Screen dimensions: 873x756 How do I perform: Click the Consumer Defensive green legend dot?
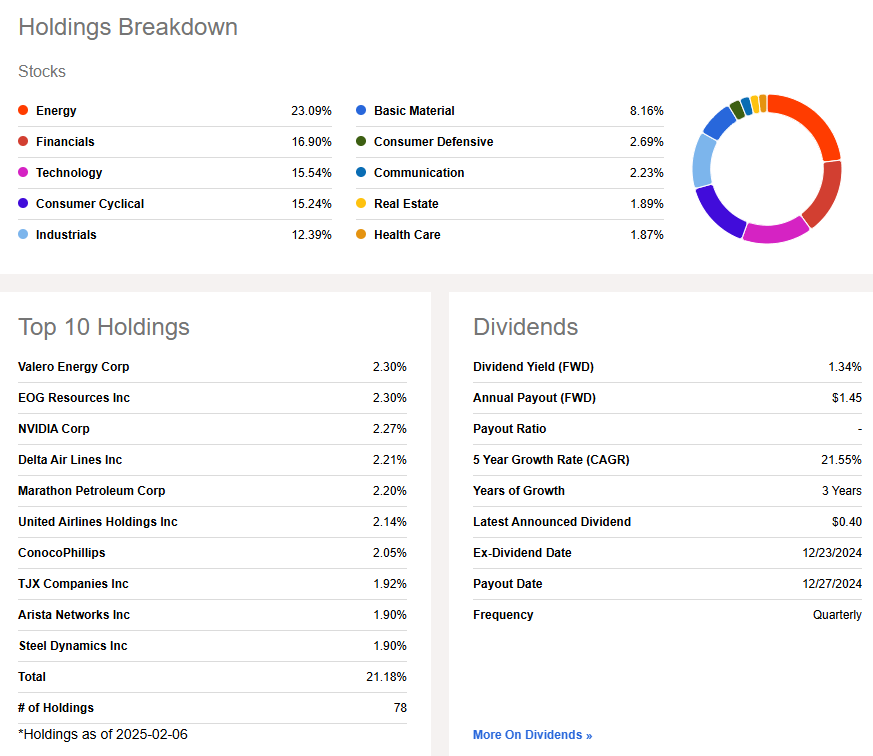pos(361,142)
